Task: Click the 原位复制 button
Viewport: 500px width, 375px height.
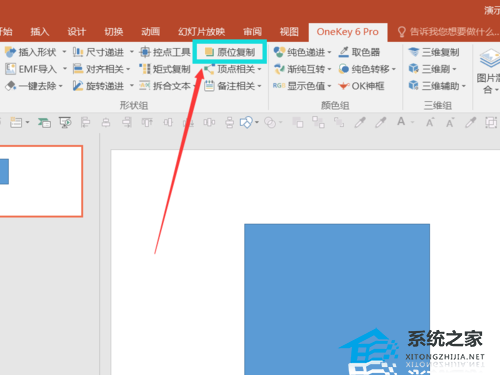Action: pos(230,52)
